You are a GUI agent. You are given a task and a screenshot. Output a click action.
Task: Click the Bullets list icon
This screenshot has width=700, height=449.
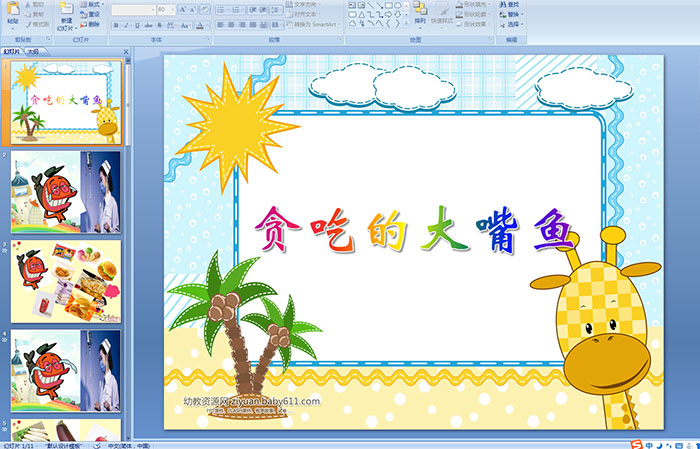click(x=223, y=10)
